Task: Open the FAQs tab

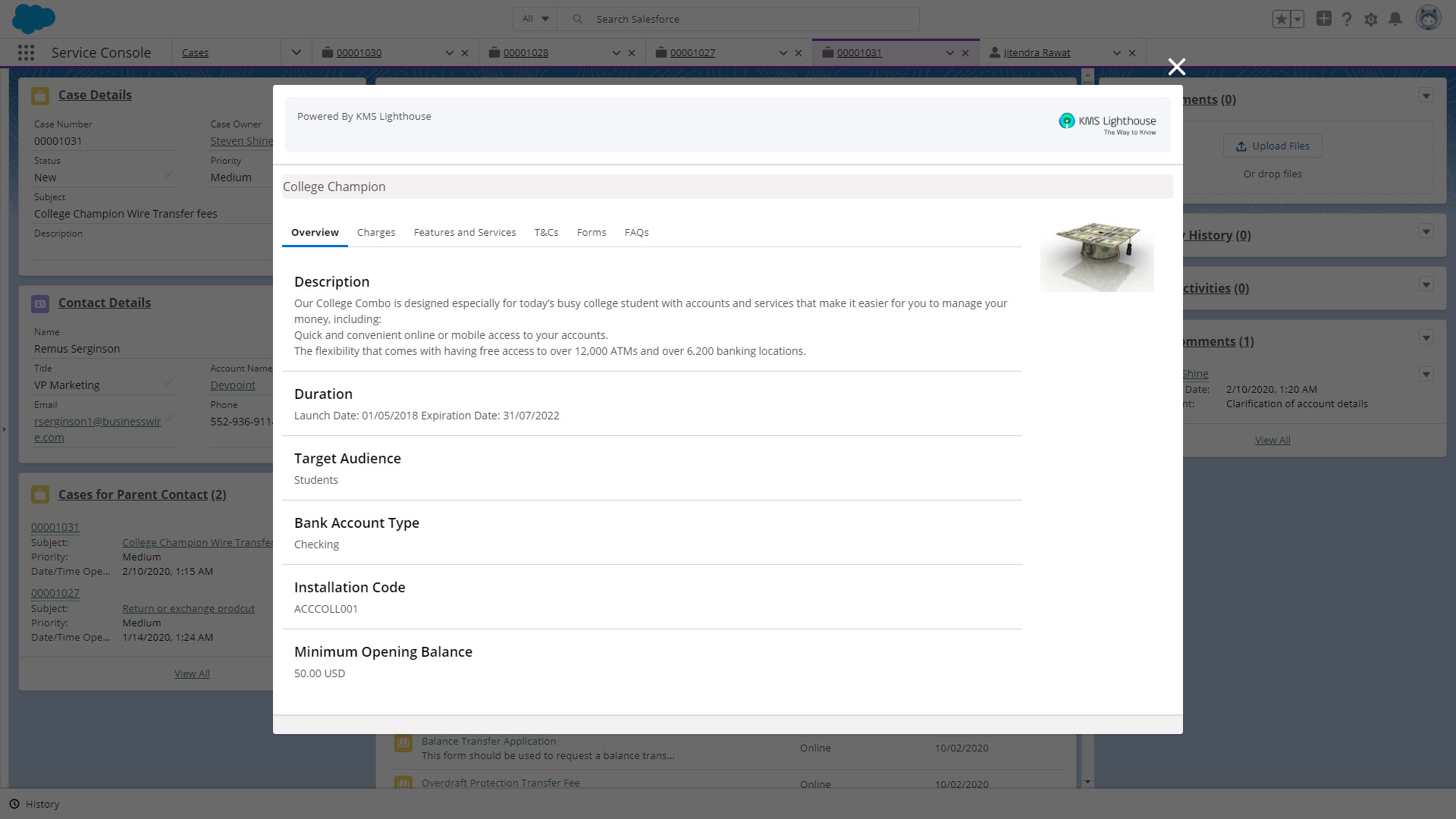Action: coord(636,232)
